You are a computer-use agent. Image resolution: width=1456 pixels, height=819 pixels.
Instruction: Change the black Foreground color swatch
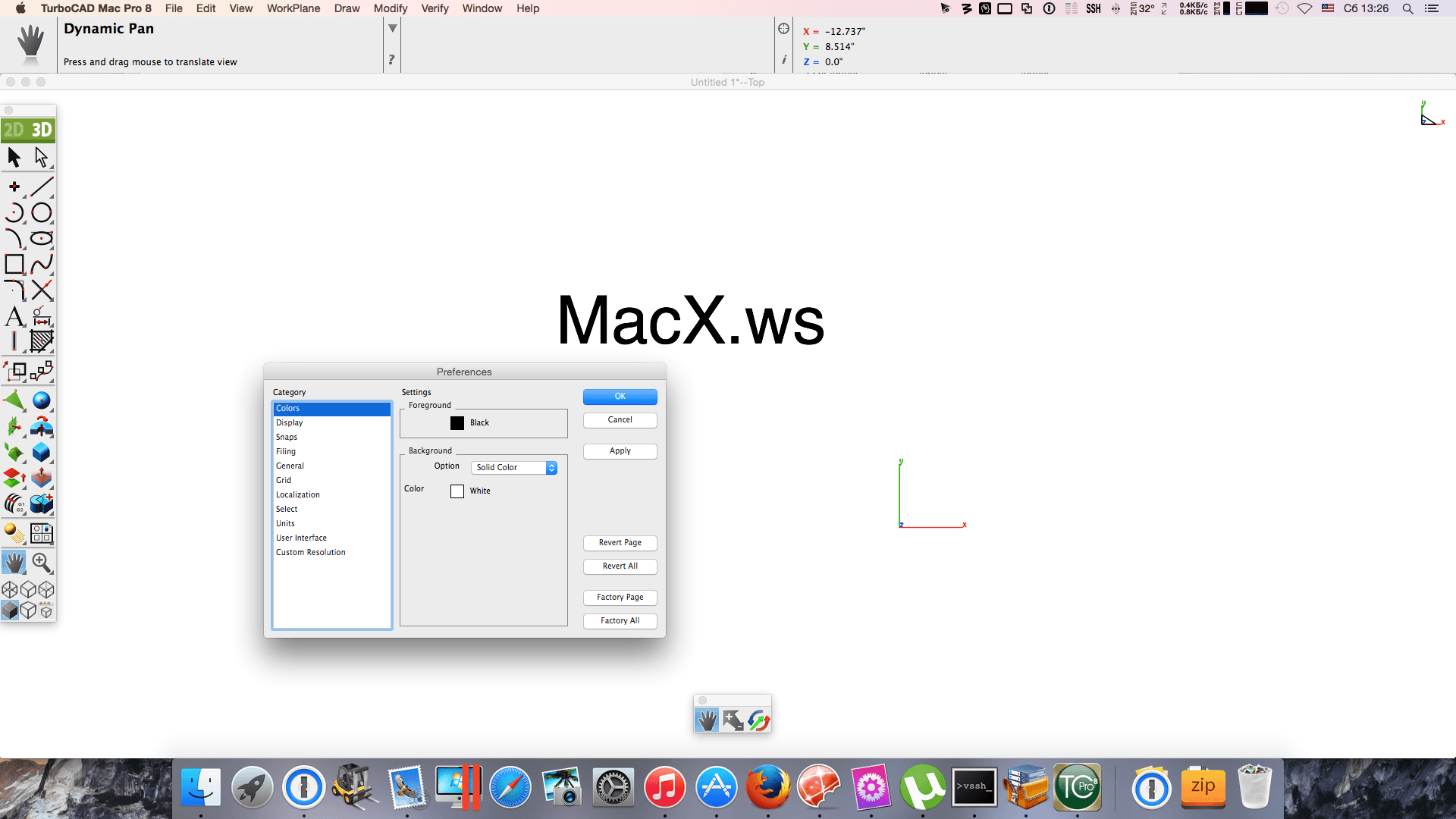457,423
